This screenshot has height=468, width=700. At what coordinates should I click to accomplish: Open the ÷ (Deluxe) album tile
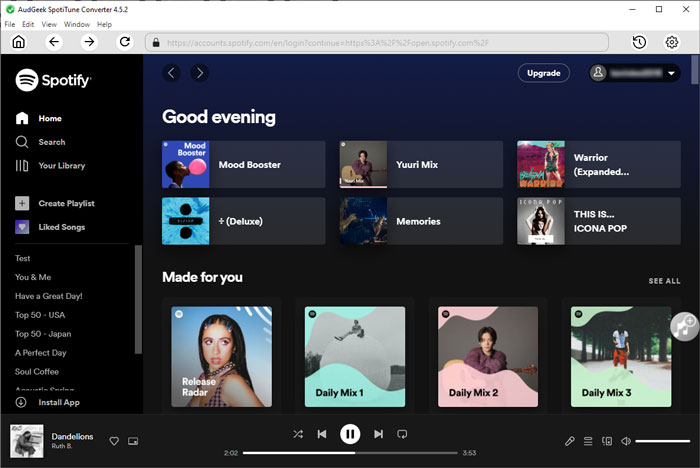pos(244,221)
